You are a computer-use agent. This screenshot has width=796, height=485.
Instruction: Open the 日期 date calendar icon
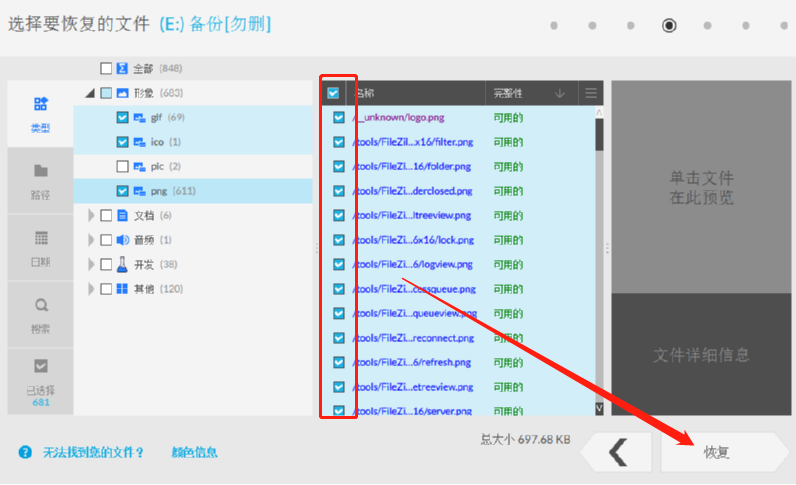pos(41,238)
